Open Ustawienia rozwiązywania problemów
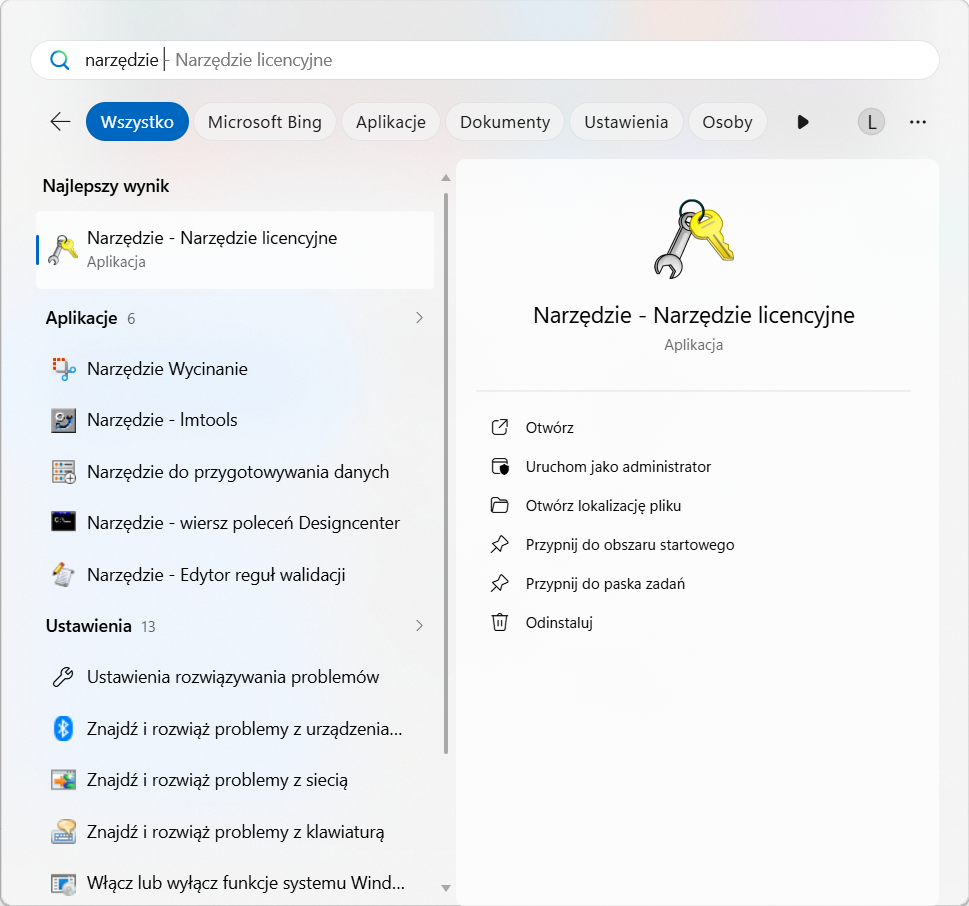Viewport: 969px width, 906px height. pos(235,677)
